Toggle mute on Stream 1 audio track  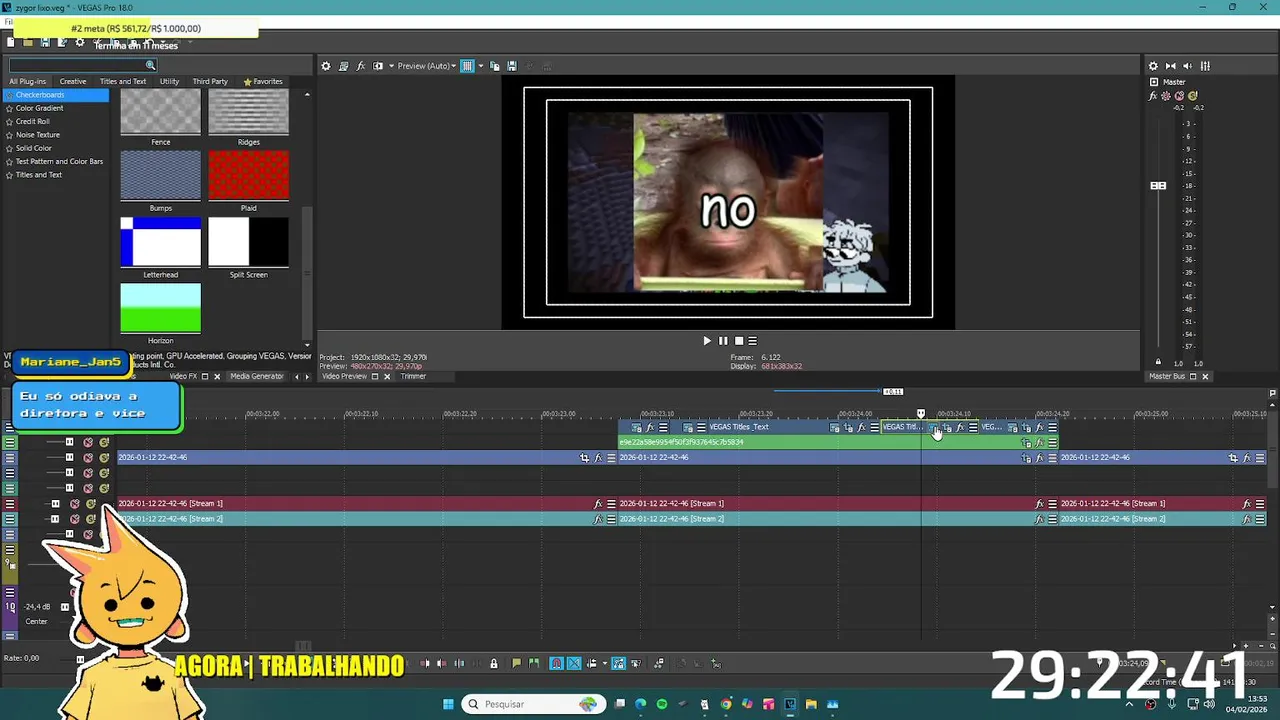75,504
